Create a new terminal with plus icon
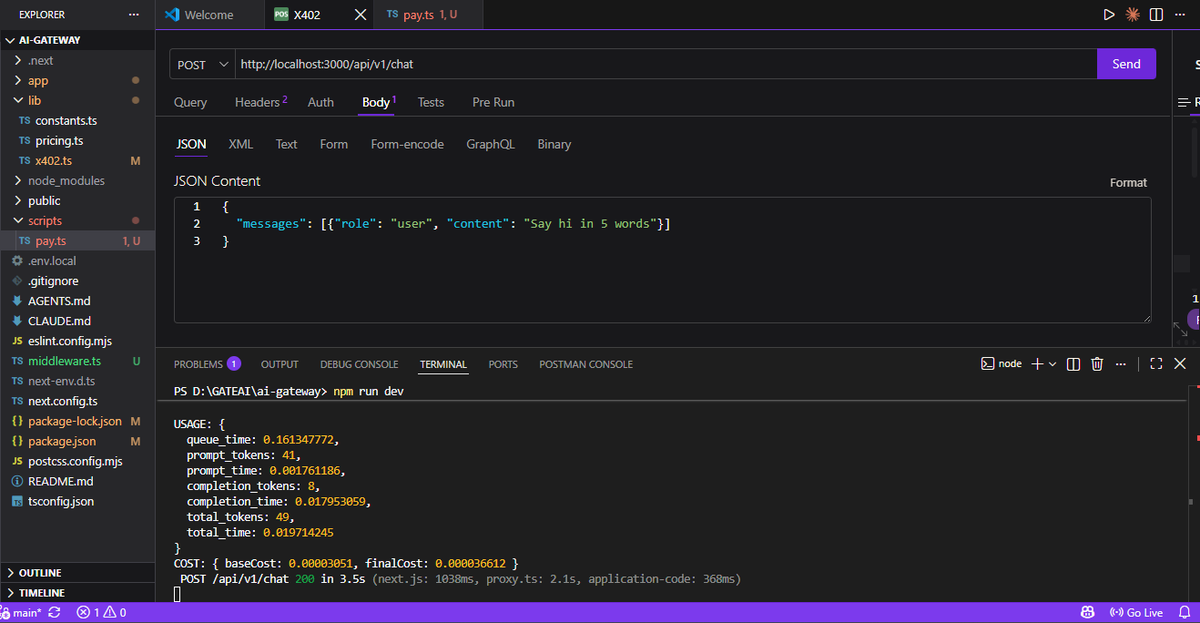Viewport: 1200px width, 623px height. [x=1037, y=364]
